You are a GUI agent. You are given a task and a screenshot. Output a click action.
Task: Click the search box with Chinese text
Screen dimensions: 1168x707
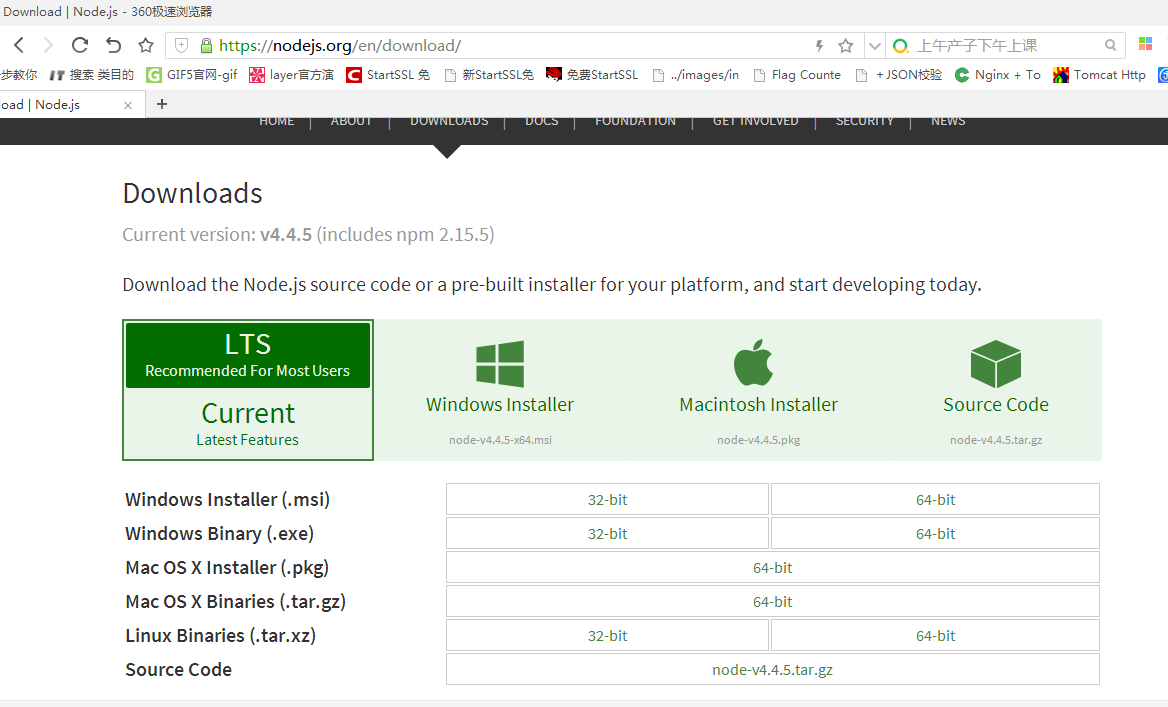[1007, 45]
